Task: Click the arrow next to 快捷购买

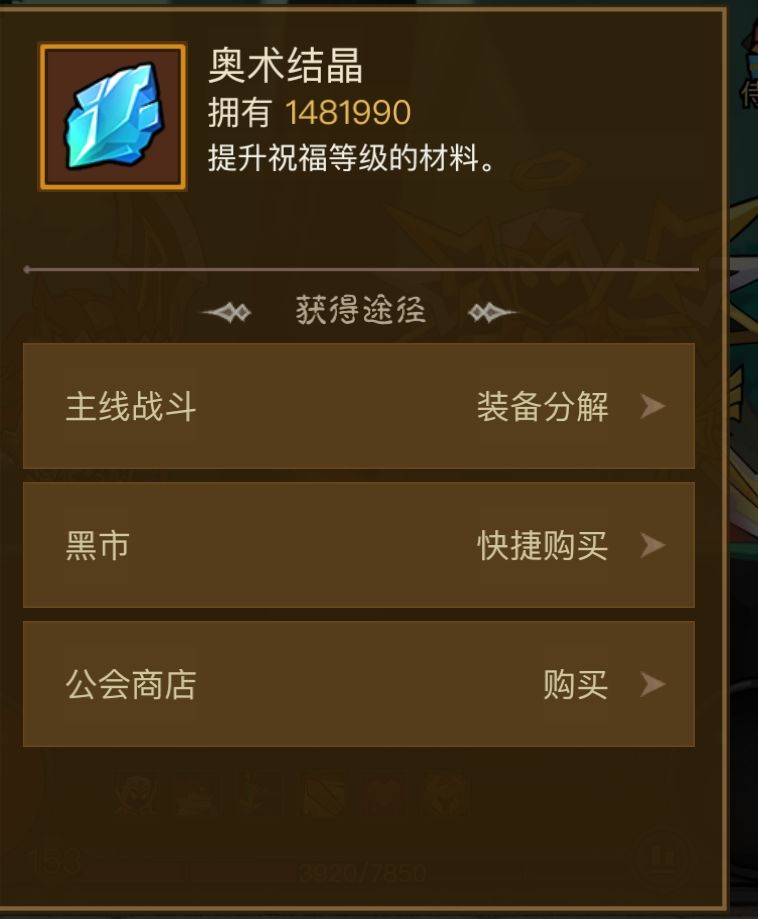Action: pos(652,545)
